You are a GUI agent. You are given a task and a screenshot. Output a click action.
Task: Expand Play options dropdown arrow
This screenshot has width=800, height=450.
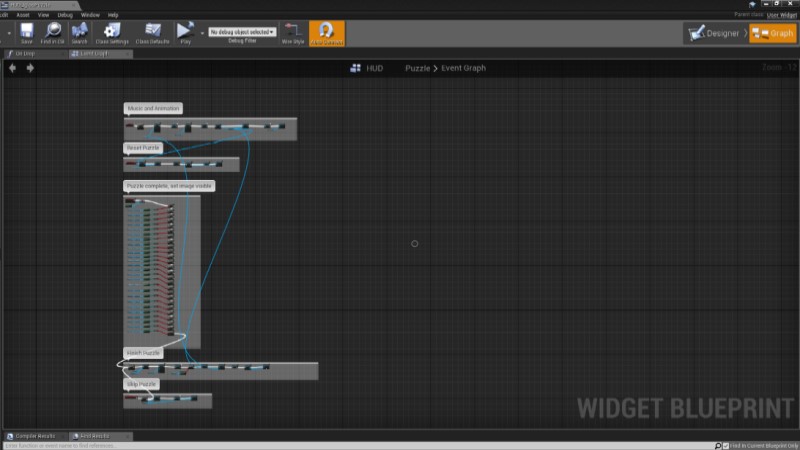[202, 33]
